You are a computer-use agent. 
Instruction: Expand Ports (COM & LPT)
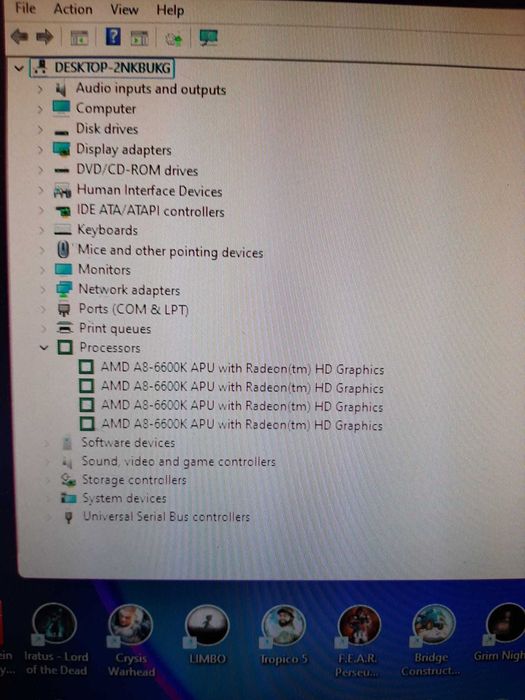(x=43, y=309)
